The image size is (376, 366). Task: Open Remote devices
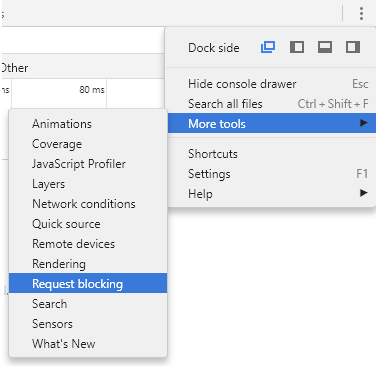pos(88,244)
